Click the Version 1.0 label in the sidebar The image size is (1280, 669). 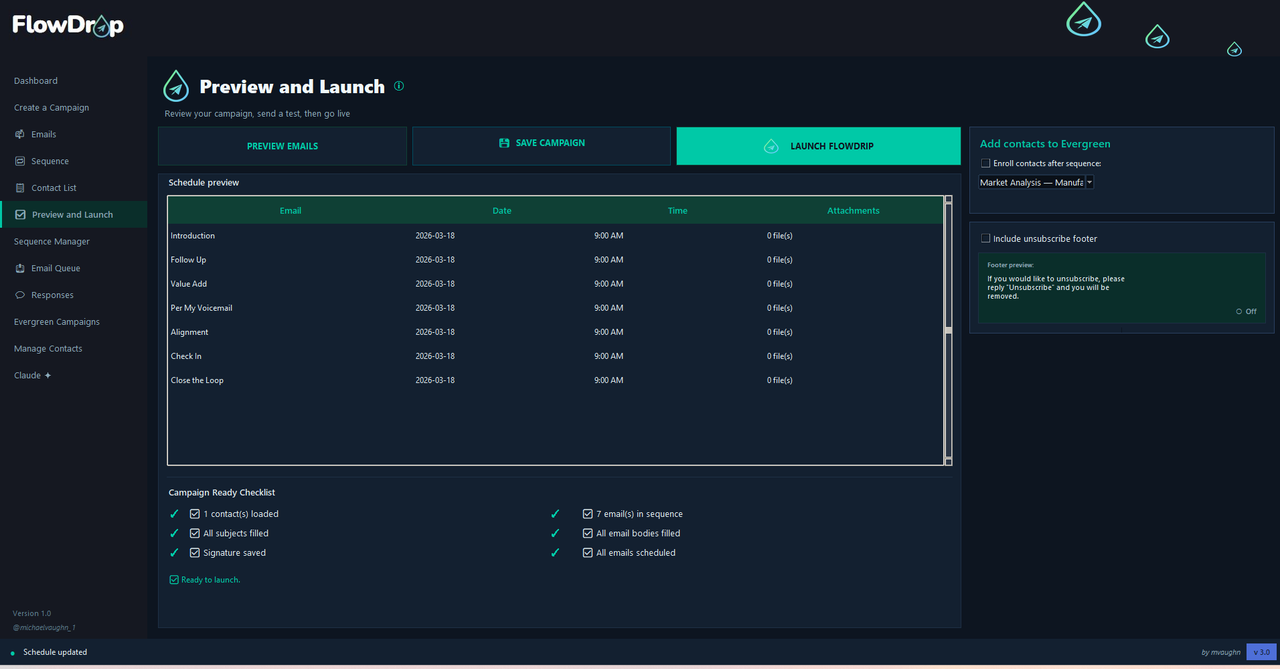[x=32, y=613]
